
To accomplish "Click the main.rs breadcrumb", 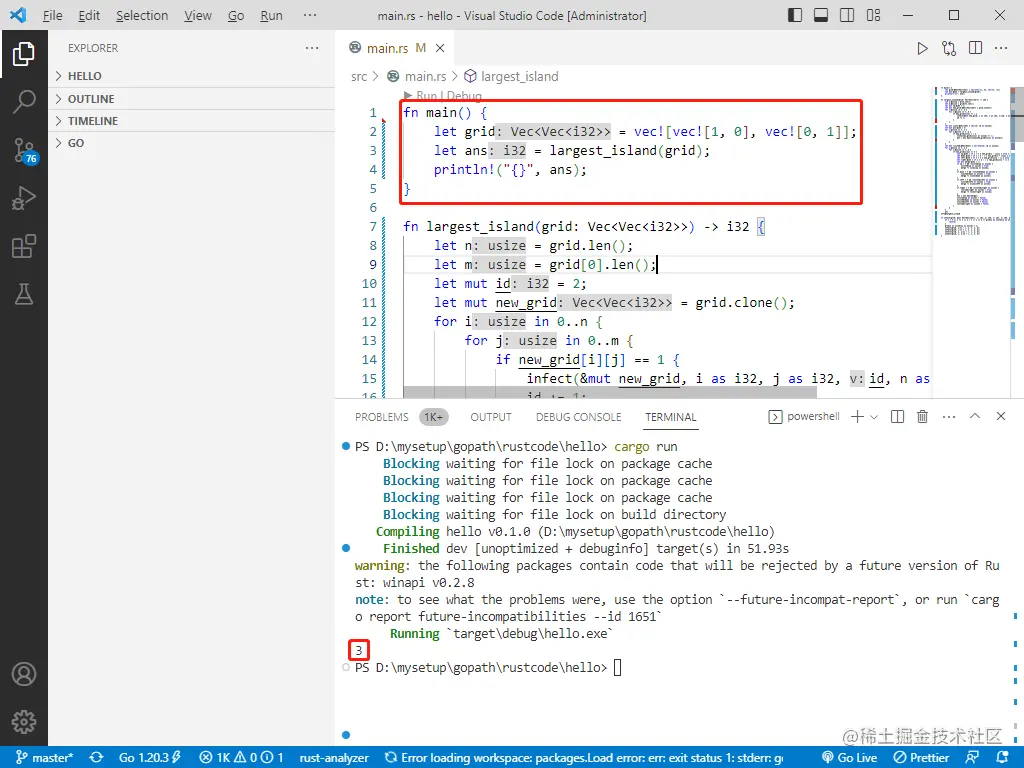I will coord(425,76).
